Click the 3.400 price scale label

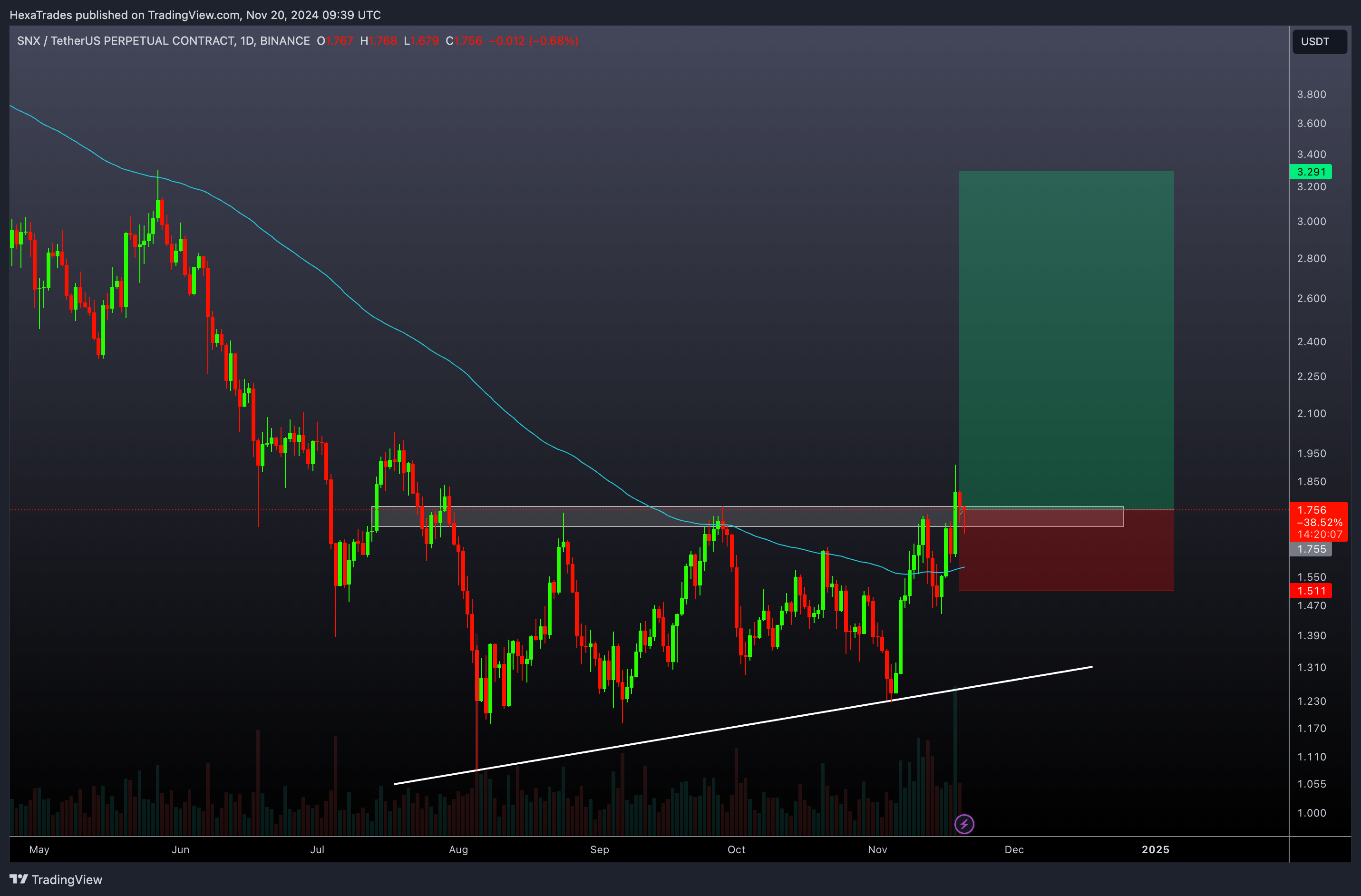click(1311, 155)
